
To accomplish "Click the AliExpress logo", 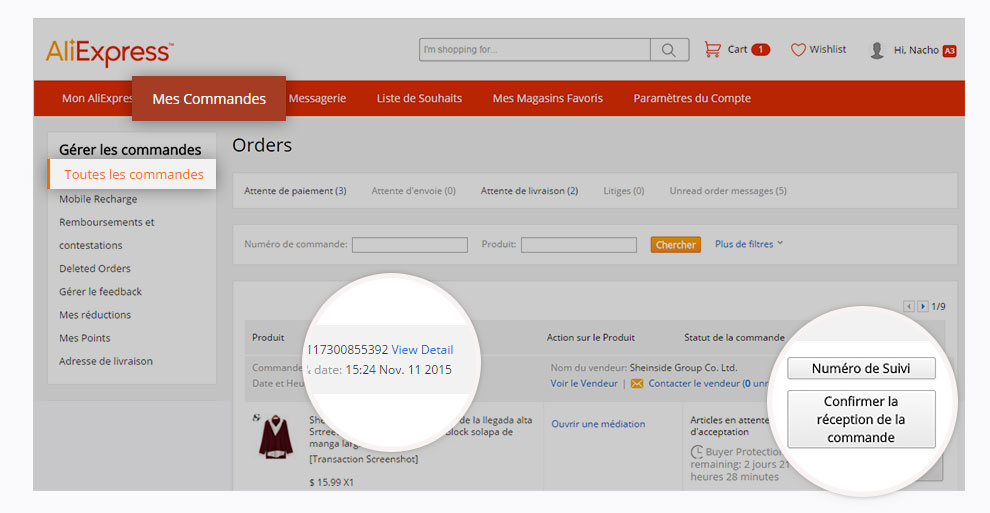I will (x=109, y=52).
